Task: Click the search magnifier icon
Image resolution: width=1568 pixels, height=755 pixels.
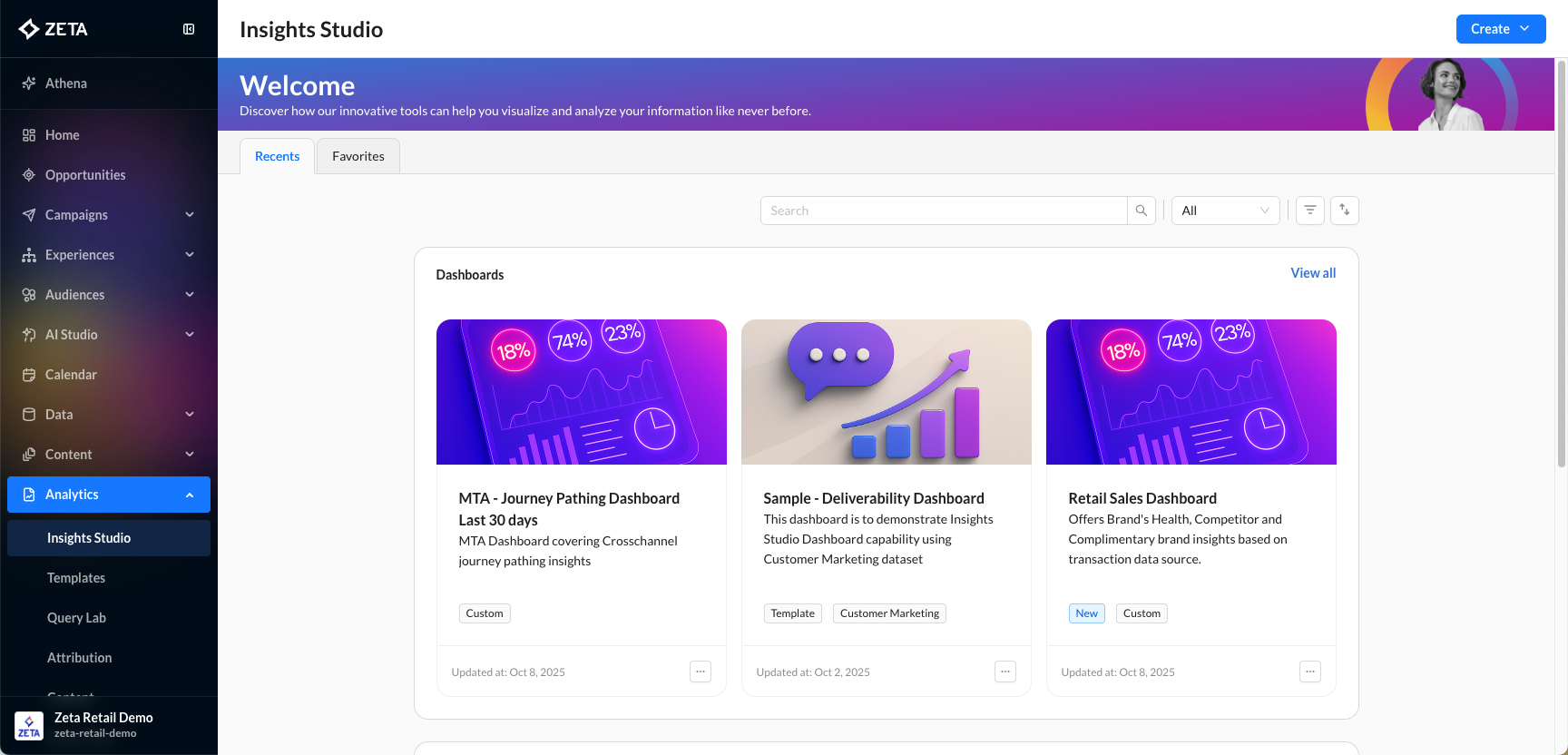Action: [x=1141, y=211]
